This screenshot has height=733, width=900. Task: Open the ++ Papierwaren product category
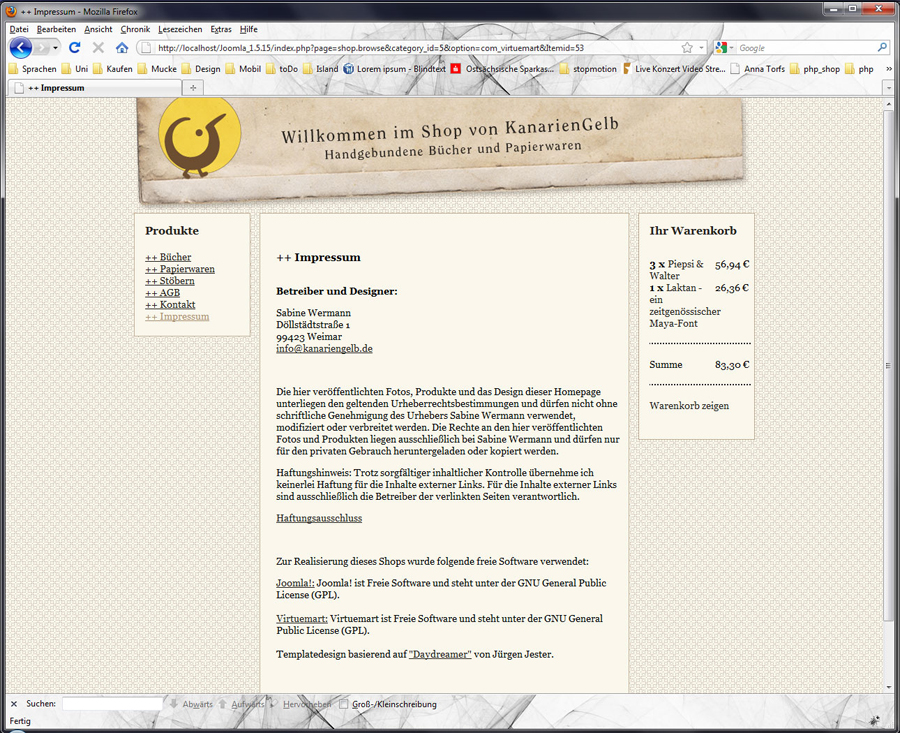click(x=180, y=269)
